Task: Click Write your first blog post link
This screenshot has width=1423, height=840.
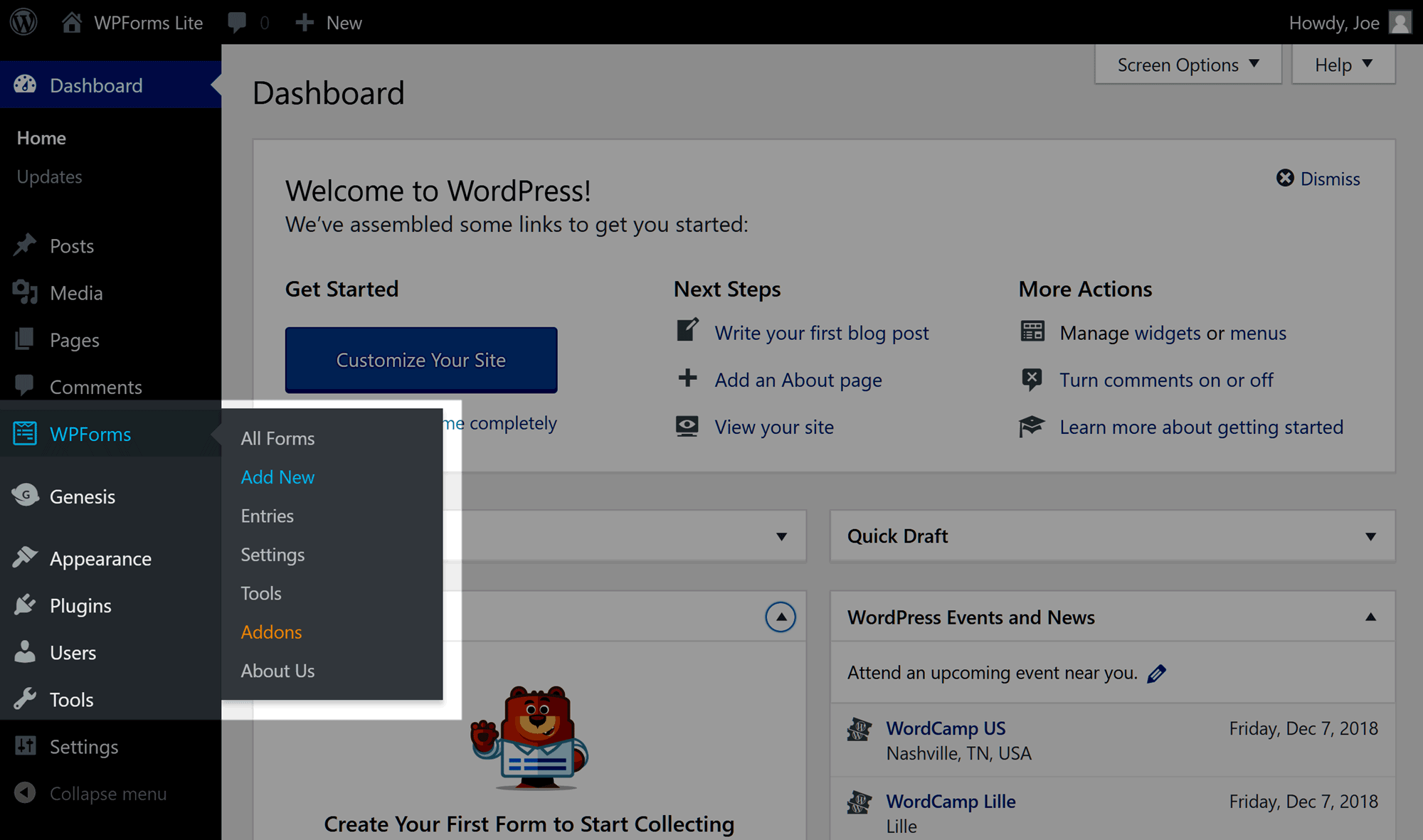Action: pos(821,332)
